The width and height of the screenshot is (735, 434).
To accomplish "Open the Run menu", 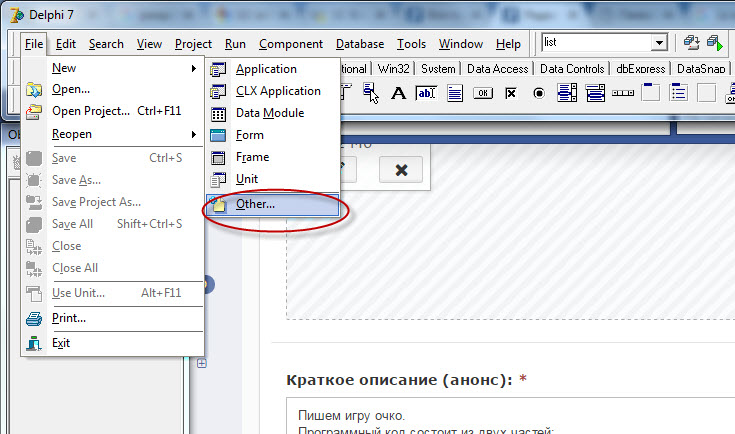I will 235,44.
